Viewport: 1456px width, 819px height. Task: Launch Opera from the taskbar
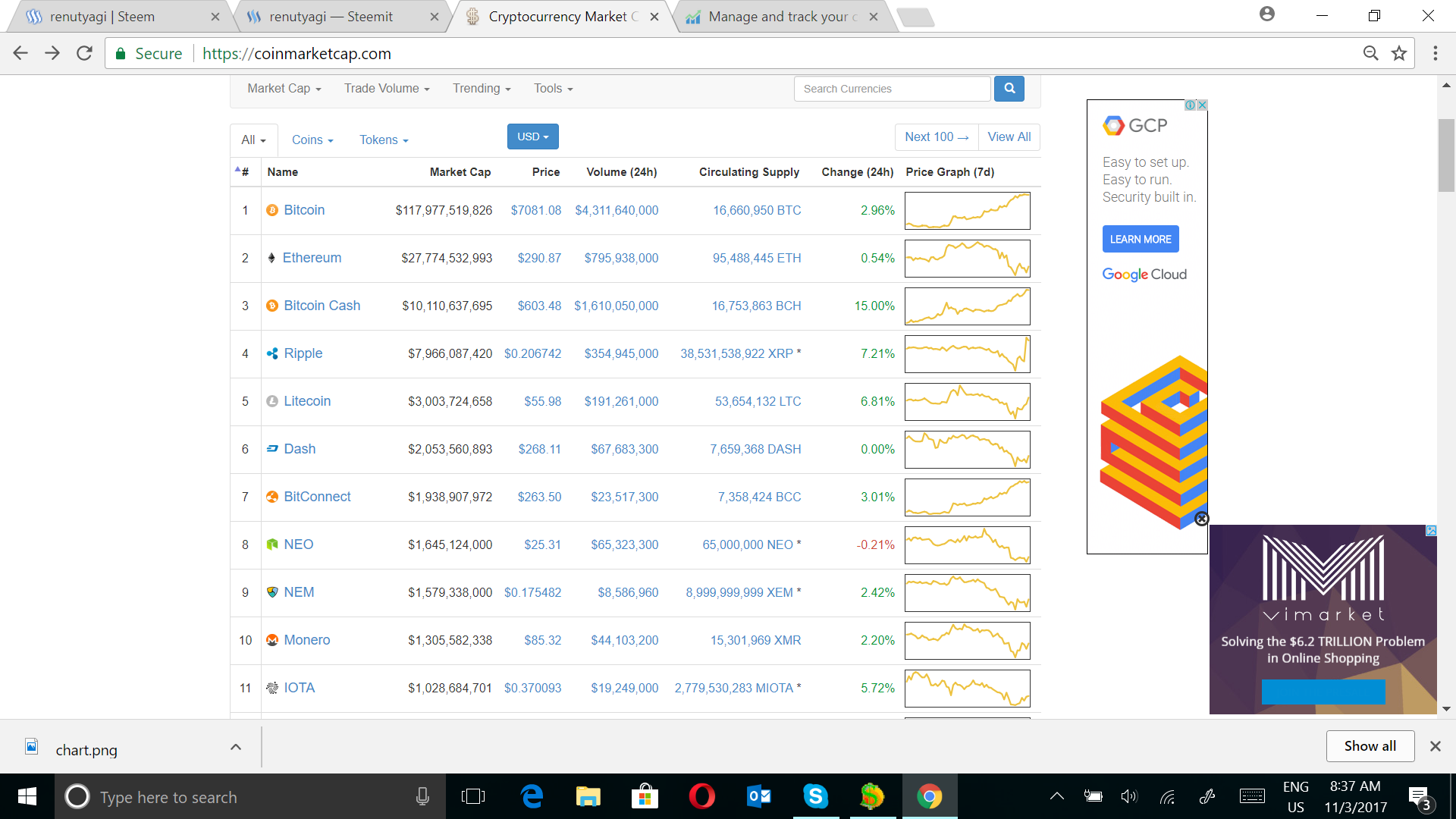click(701, 796)
